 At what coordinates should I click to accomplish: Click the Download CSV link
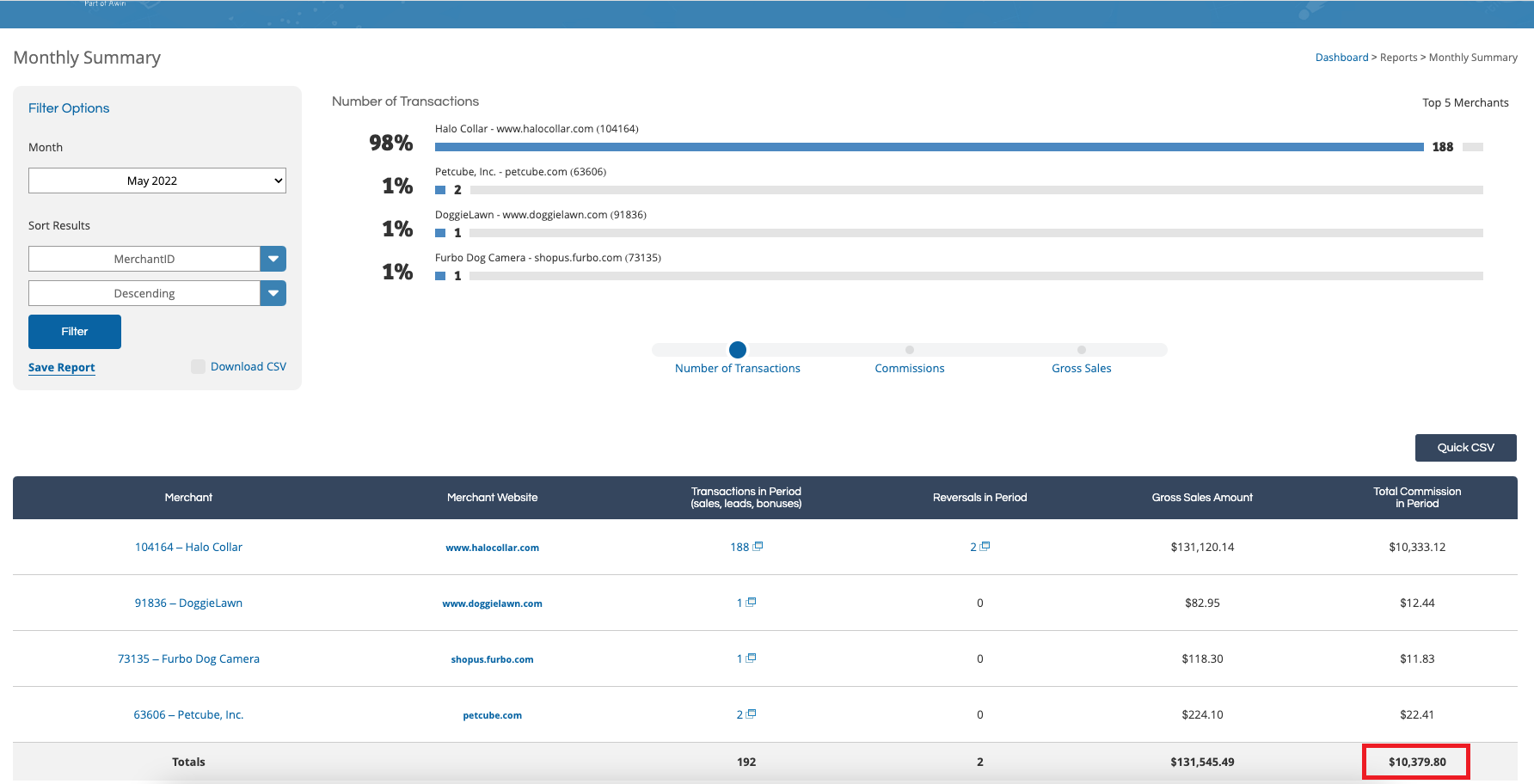pos(249,366)
